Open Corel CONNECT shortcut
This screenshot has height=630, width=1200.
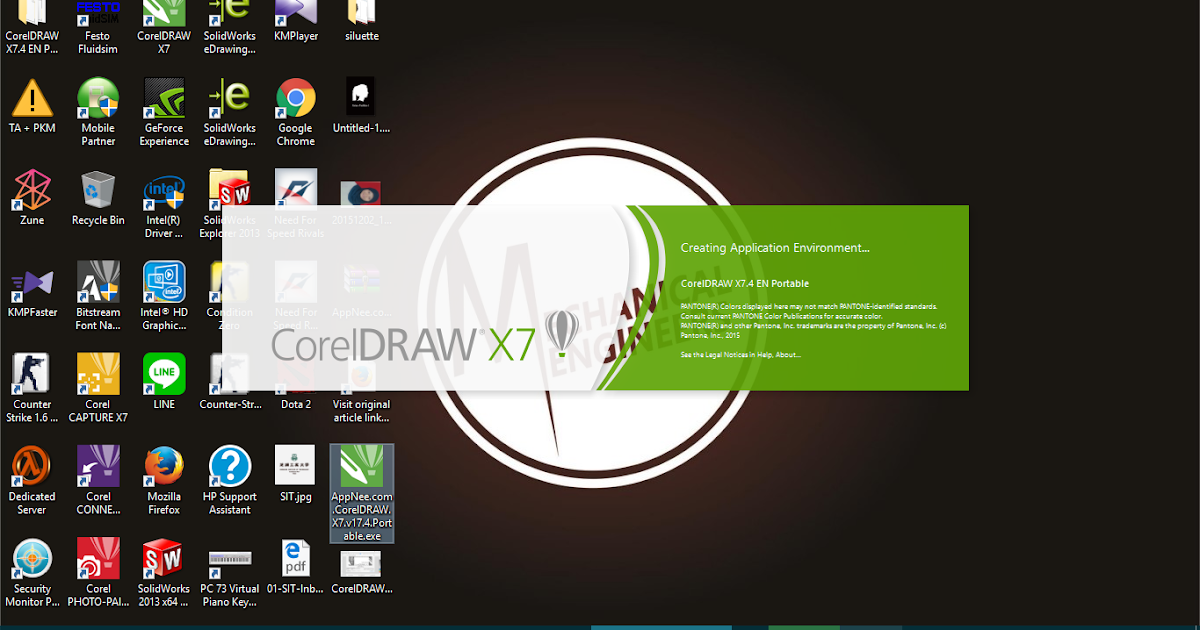point(98,480)
